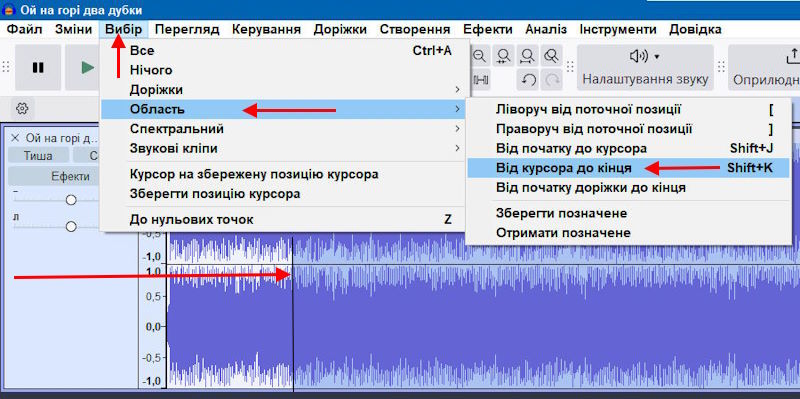Pause playback with the Pause button

tap(38, 67)
